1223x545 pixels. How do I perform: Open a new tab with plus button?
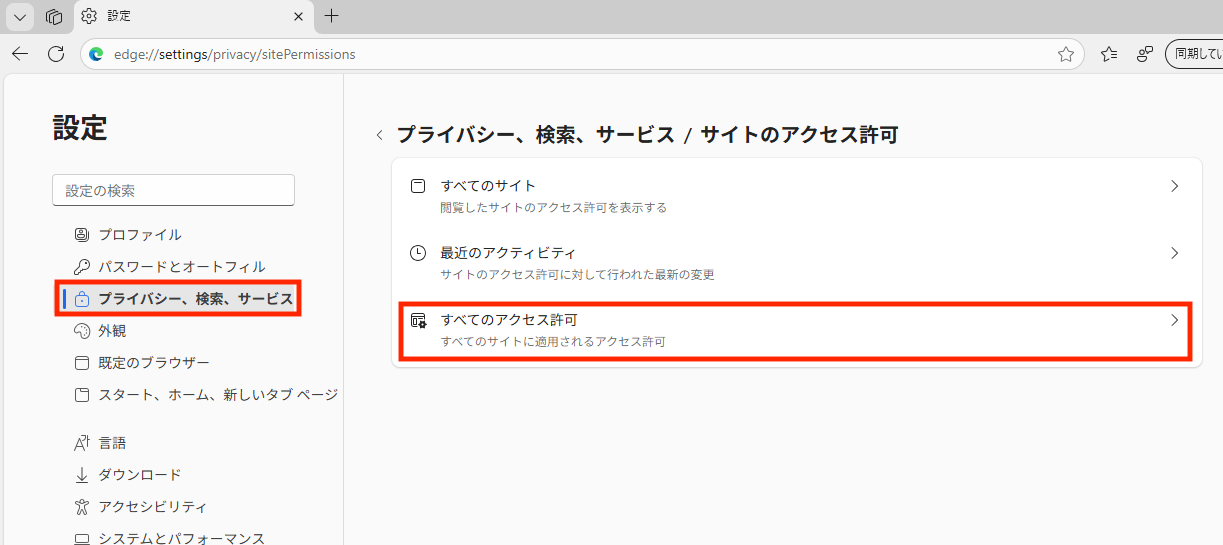coord(332,16)
